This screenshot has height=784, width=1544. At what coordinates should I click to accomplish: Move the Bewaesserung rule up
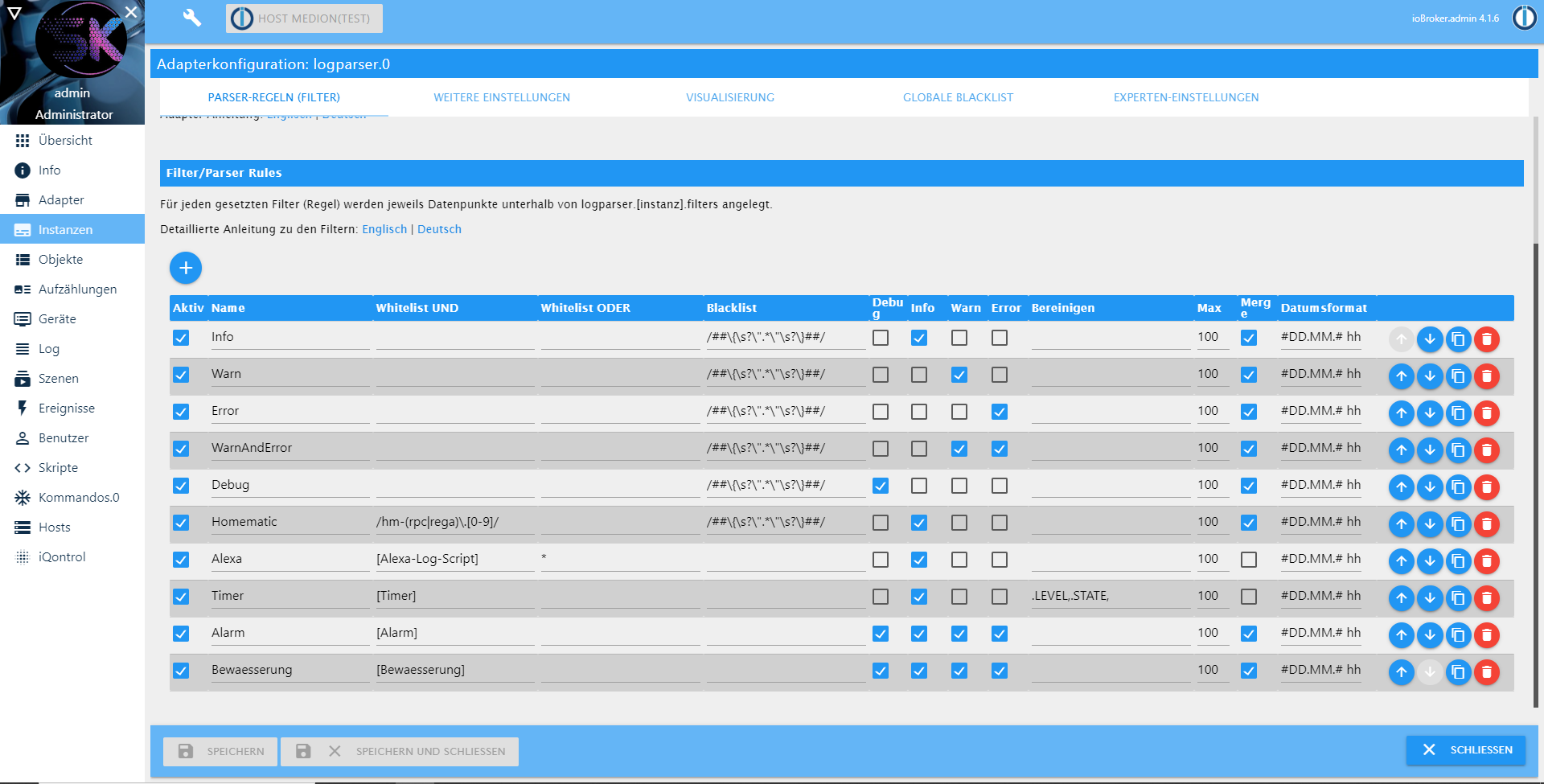coord(1401,672)
